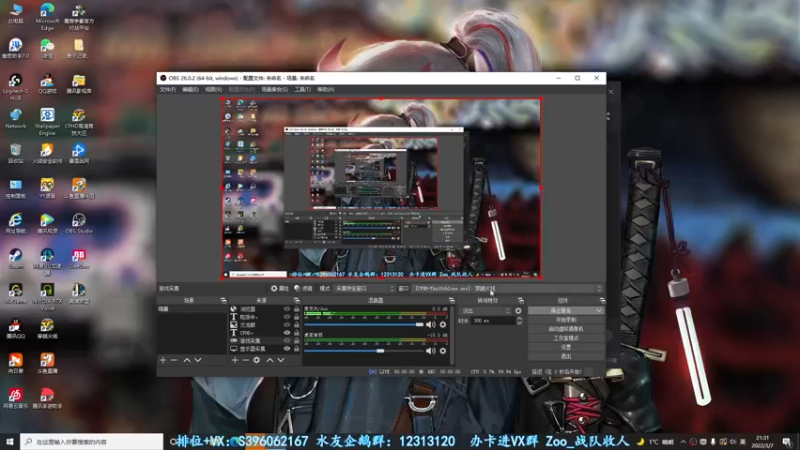Open the 文件(F) menu in OBS
Viewport: 800px width, 450px height.
(167, 90)
